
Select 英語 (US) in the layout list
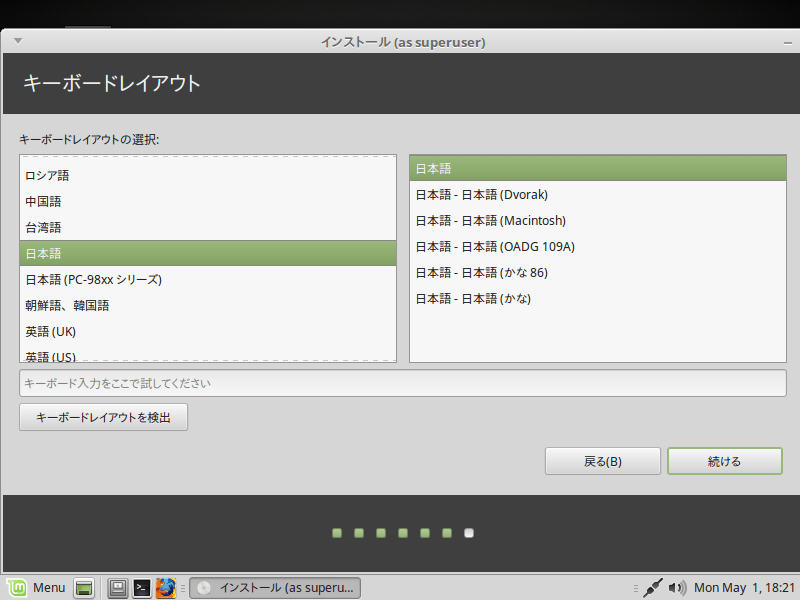pos(208,356)
